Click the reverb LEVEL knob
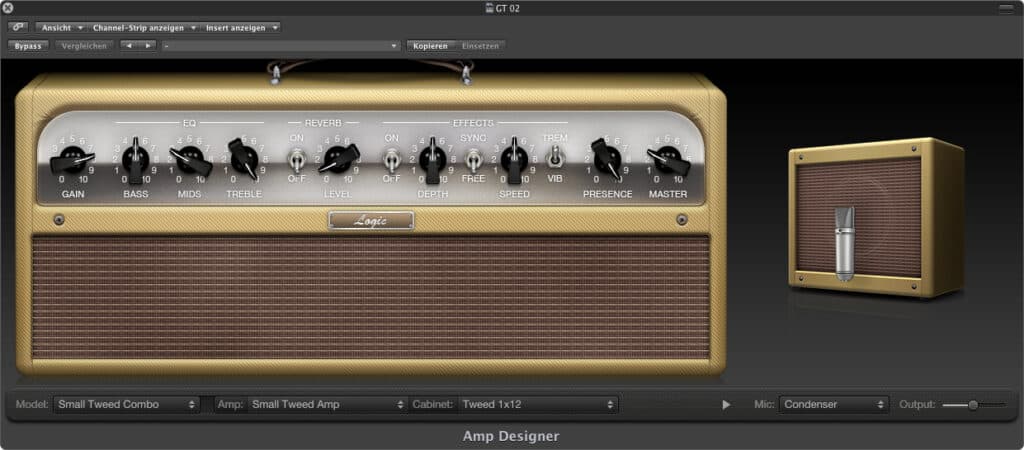The image size is (1024, 450). point(338,159)
